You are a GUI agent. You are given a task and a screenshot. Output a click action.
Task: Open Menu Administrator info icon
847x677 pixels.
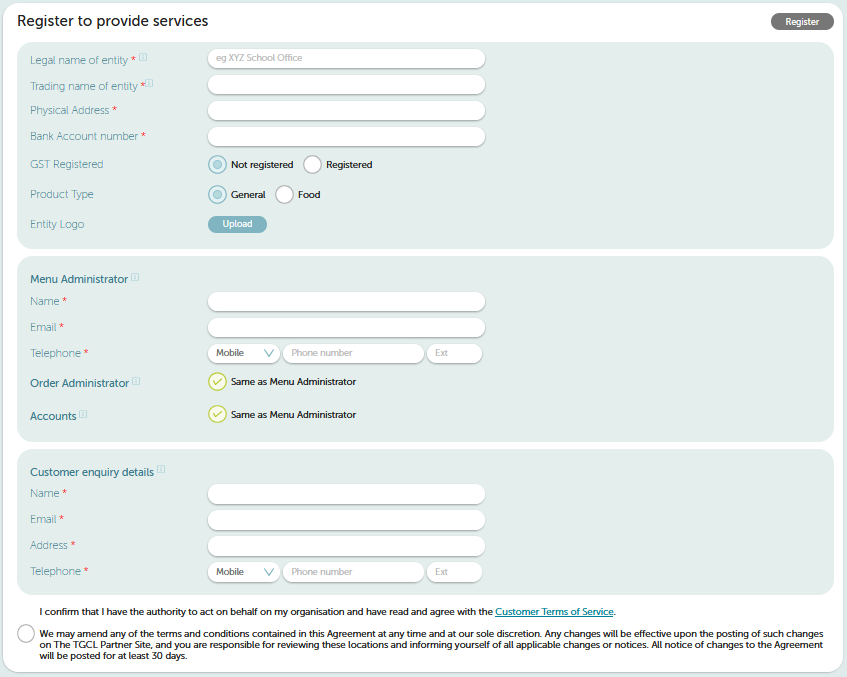click(x=135, y=277)
